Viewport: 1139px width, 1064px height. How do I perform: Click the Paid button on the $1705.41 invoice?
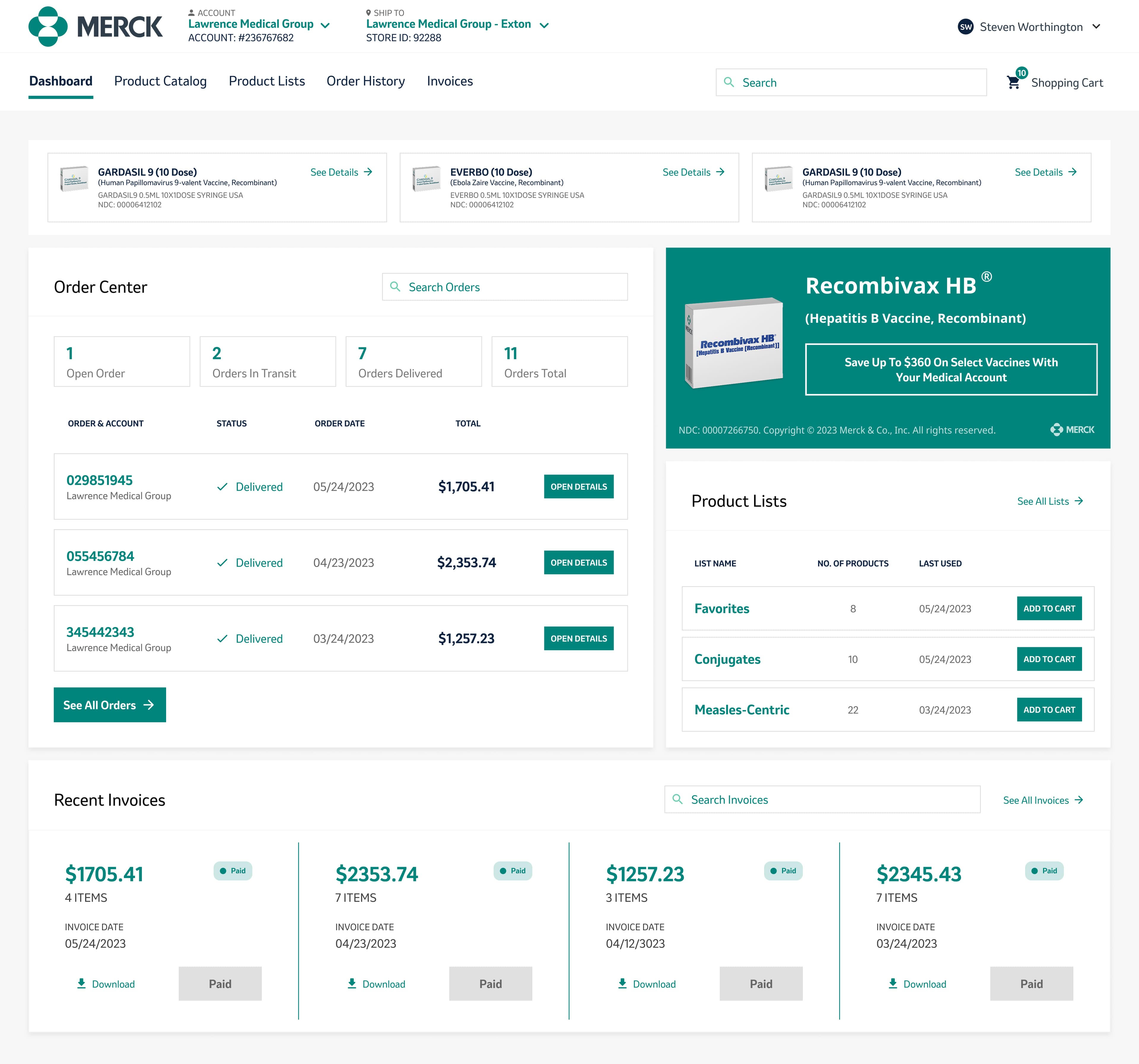point(220,983)
